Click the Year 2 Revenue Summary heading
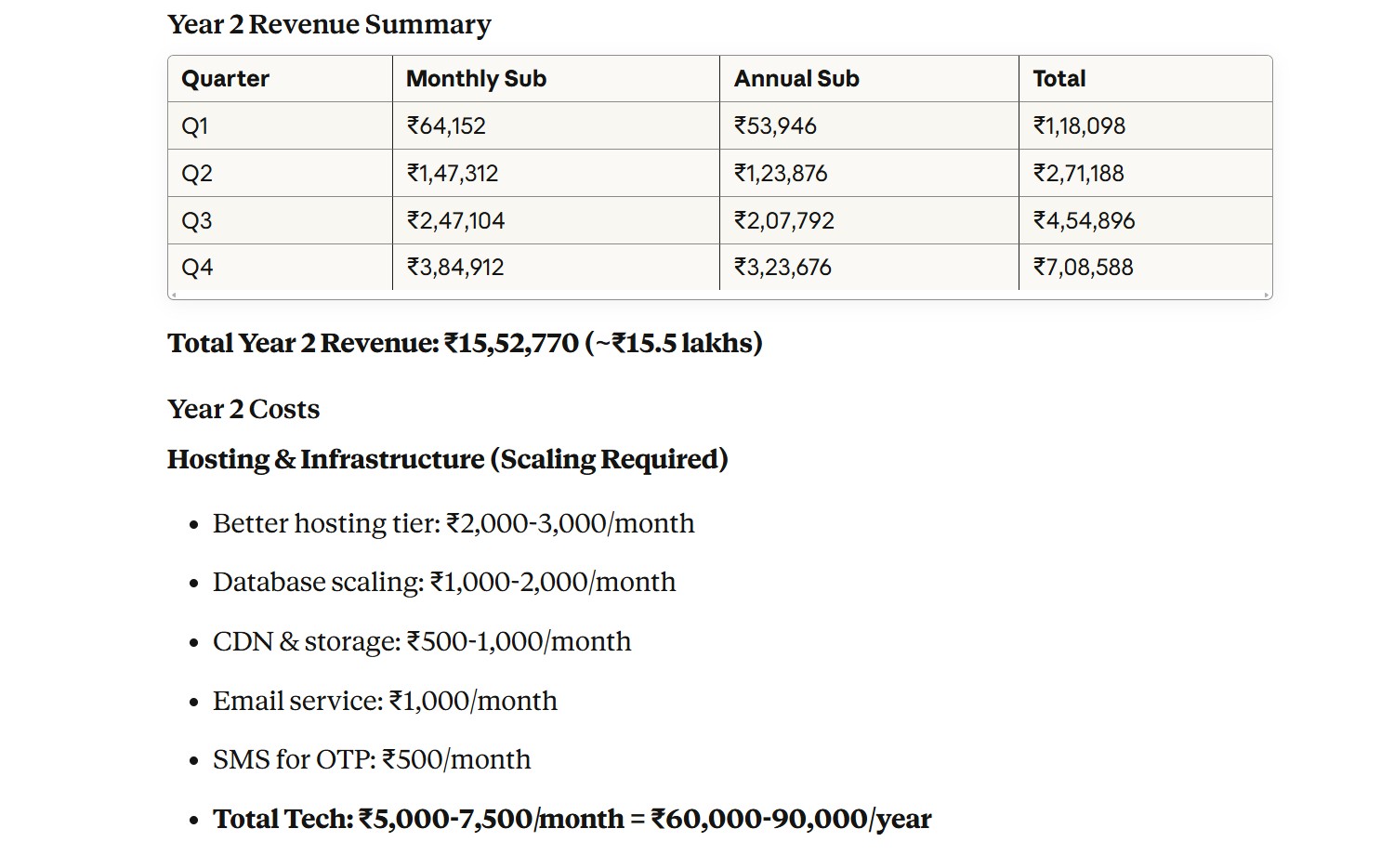Image resolution: width=1394 pixels, height=868 pixels. click(x=329, y=25)
